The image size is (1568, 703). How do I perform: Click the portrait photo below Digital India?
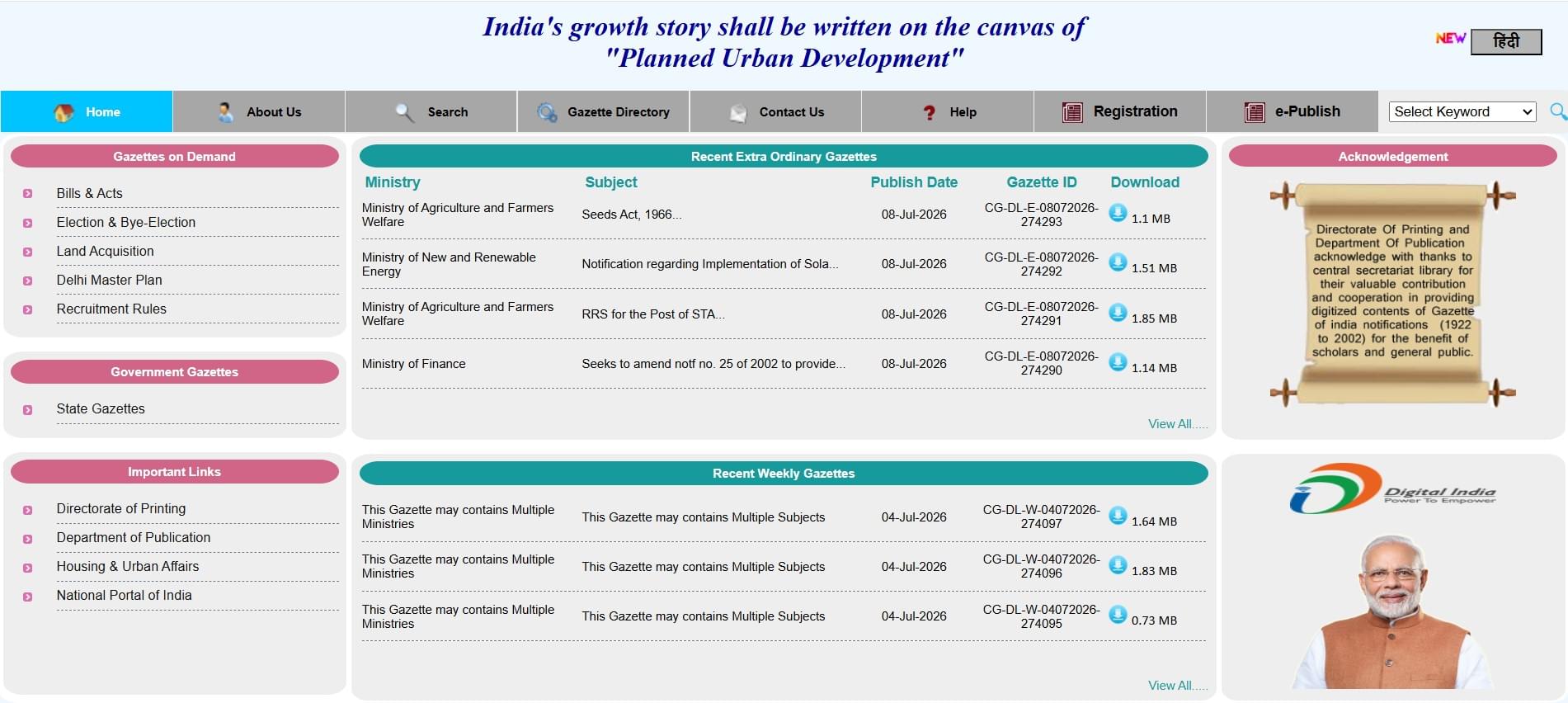coord(1392,611)
